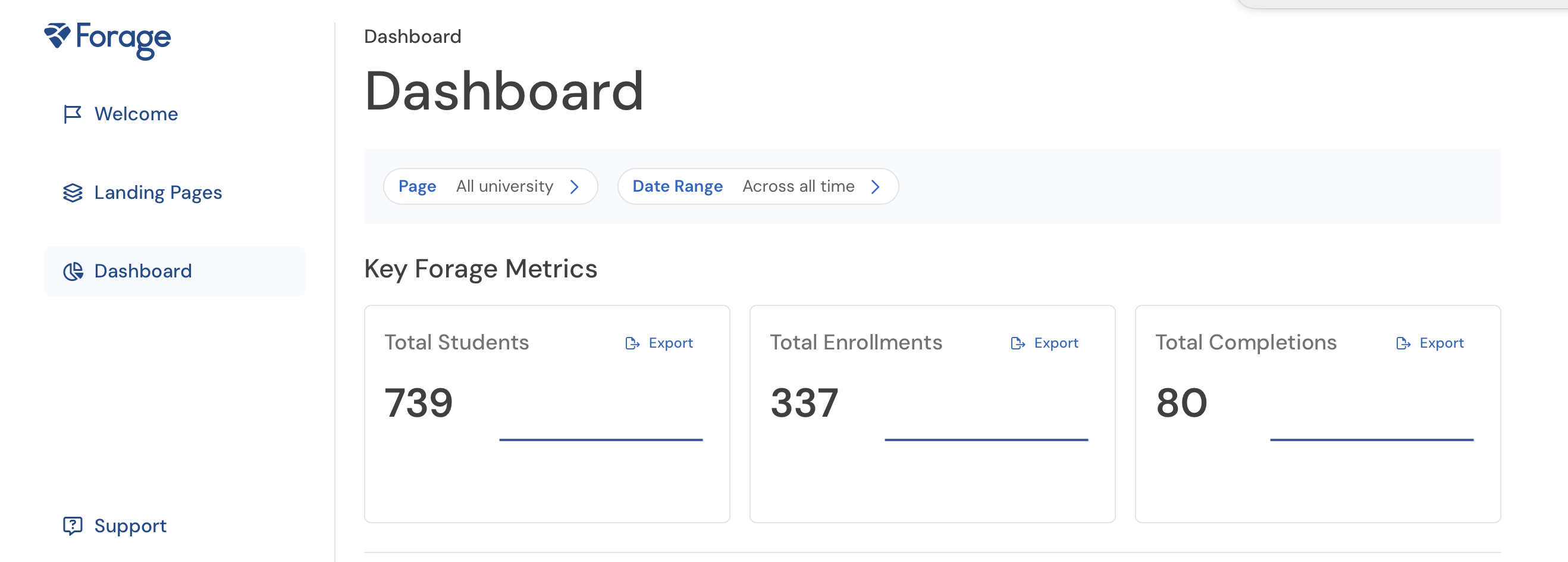Export the Total Students data
The image size is (1568, 562).
coord(659,344)
